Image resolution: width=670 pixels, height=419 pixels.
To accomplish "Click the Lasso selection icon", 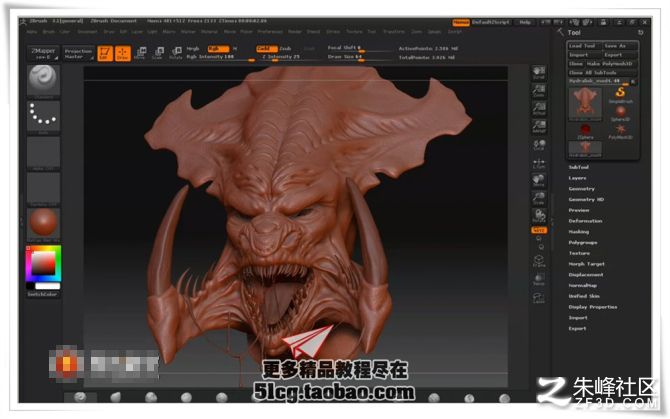I will click(x=539, y=297).
